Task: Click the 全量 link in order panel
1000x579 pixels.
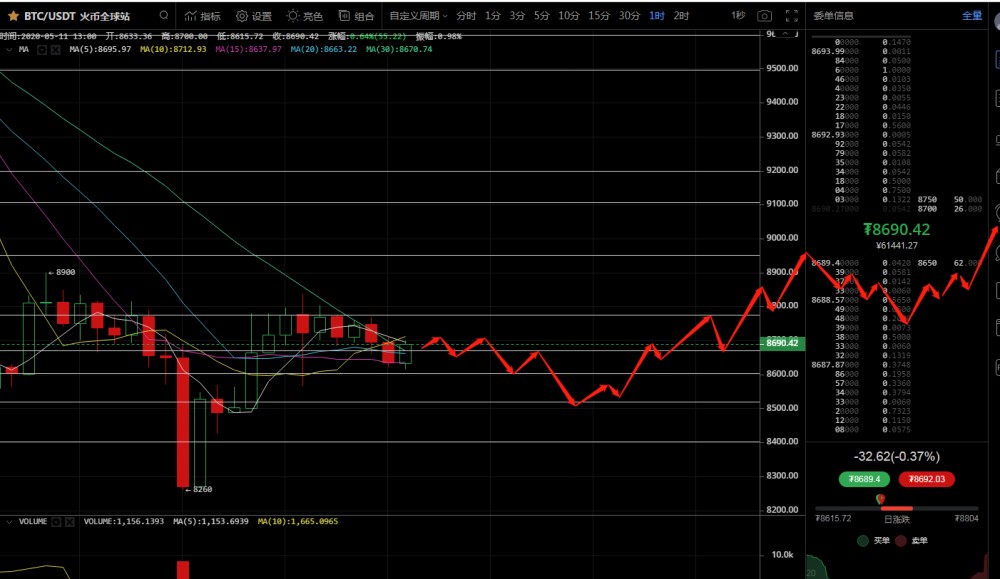Action: coord(971,16)
